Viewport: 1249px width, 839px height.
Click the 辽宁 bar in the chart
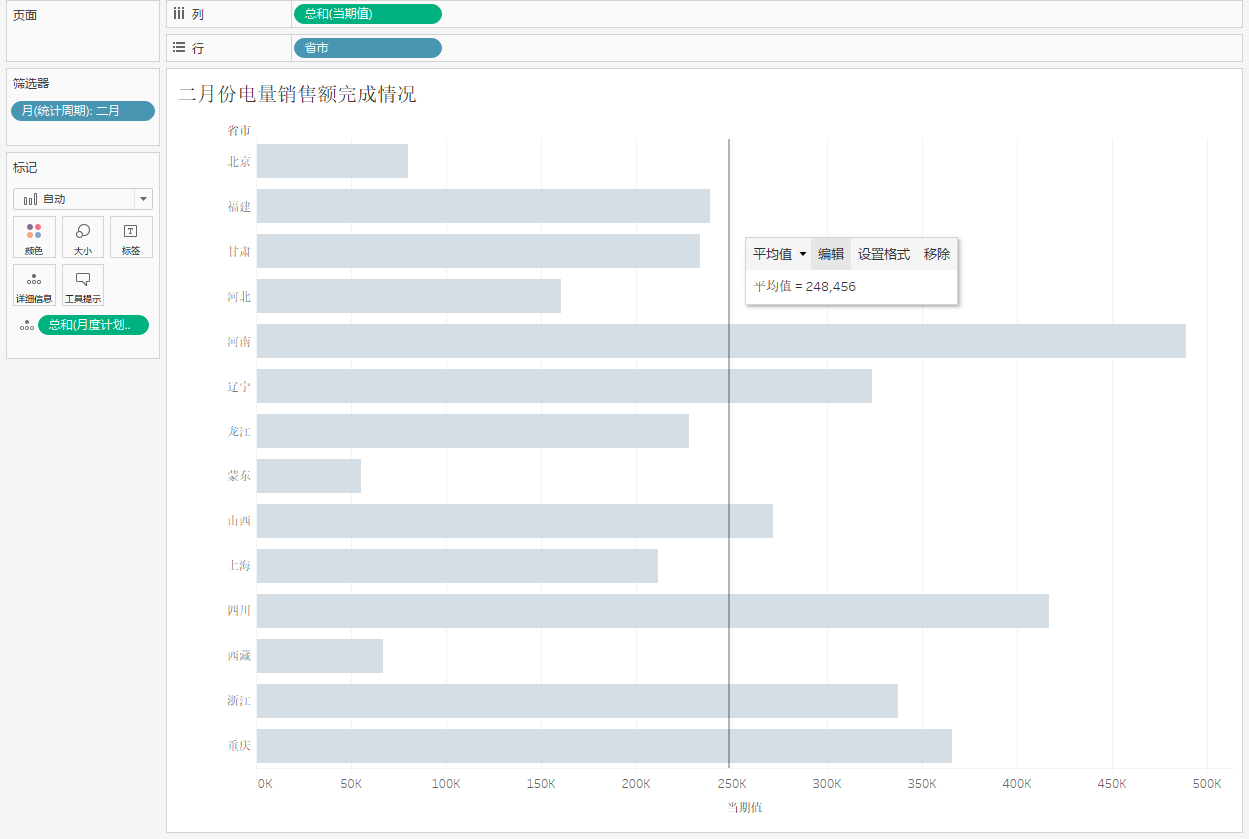click(564, 386)
